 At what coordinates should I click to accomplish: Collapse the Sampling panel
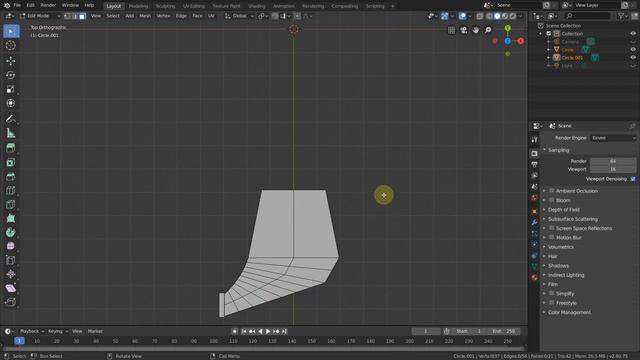pyautogui.click(x=558, y=150)
